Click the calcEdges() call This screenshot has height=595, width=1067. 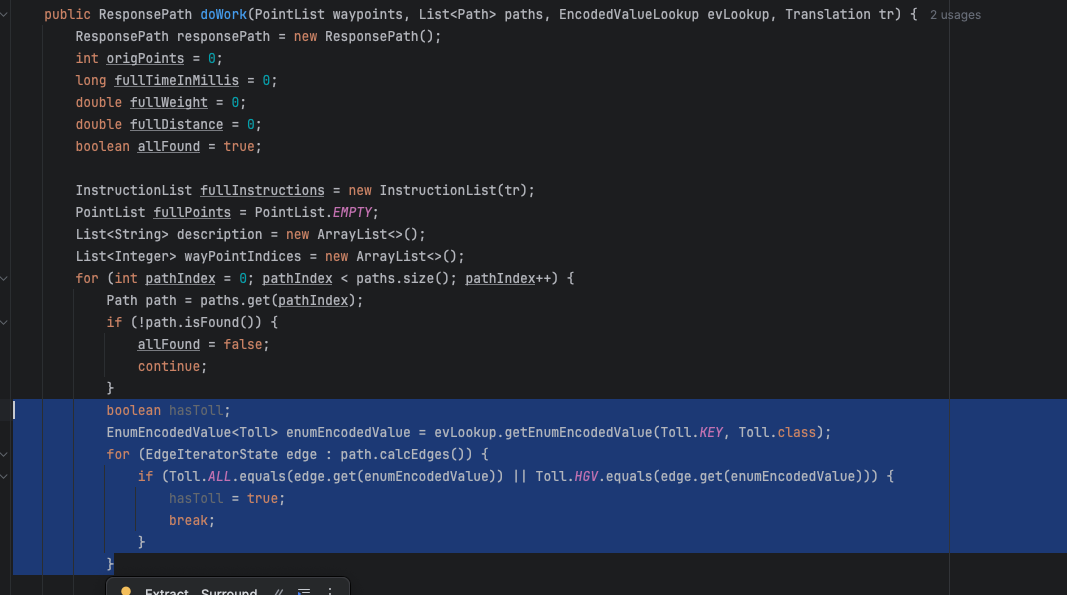pos(426,455)
